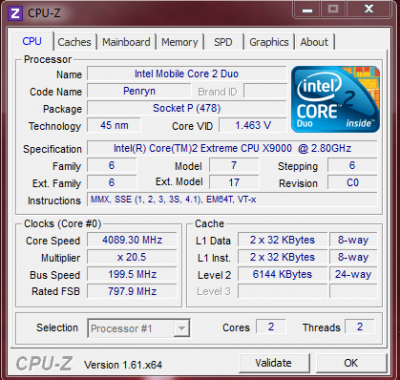Click the Stepping value field

(352, 165)
